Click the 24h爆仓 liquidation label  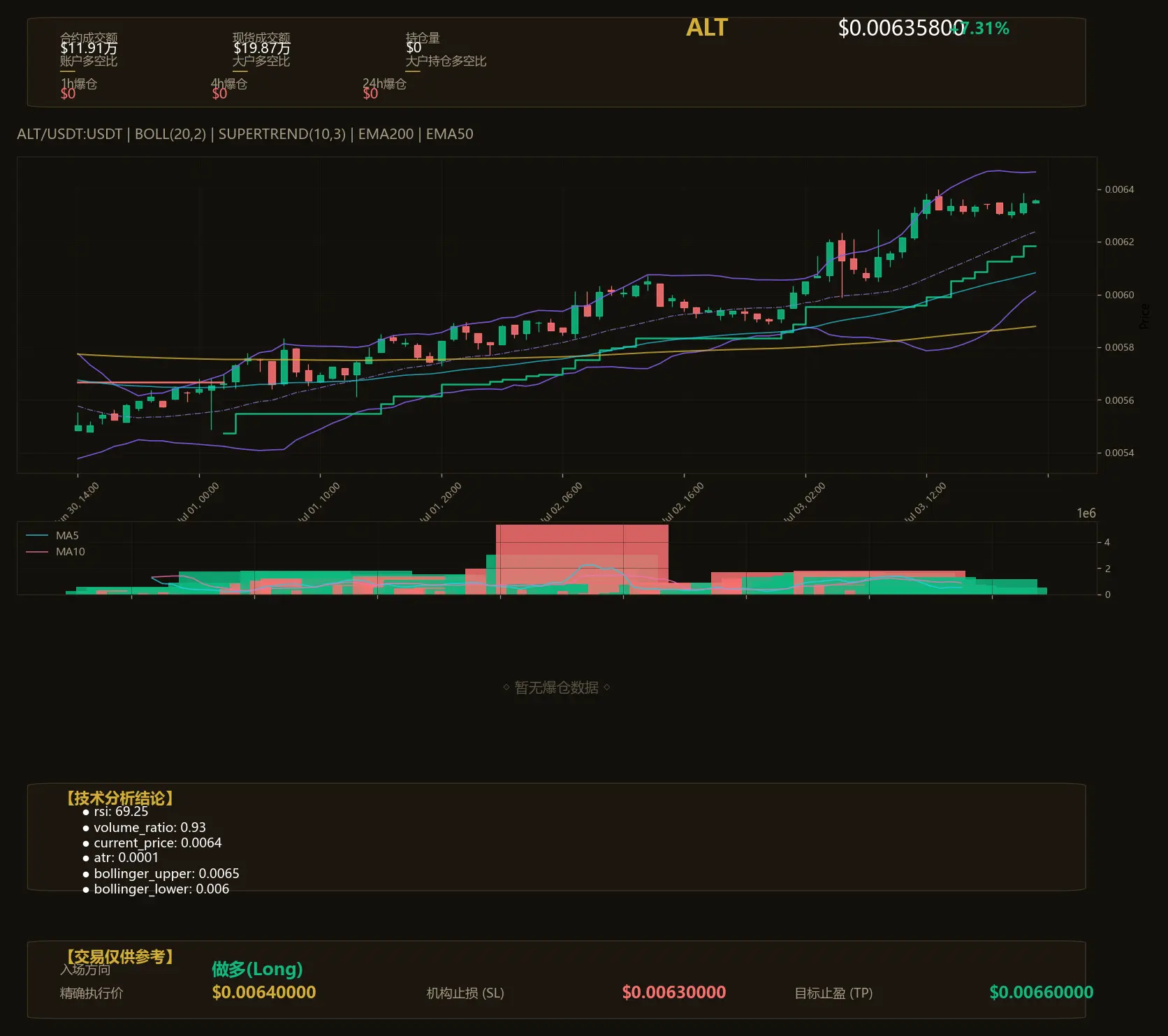pyautogui.click(x=384, y=84)
